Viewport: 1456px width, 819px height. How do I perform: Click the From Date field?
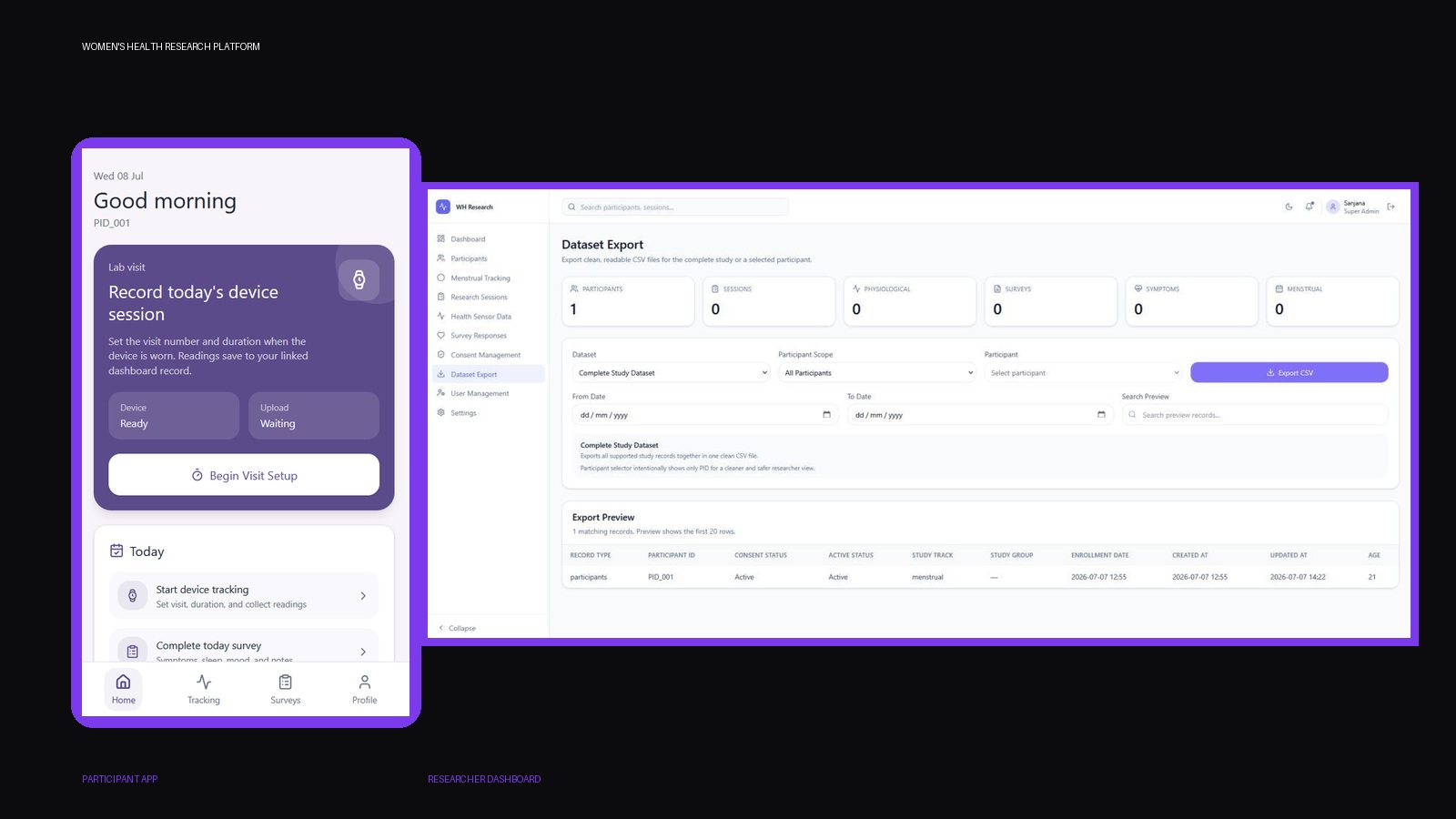[x=704, y=415]
